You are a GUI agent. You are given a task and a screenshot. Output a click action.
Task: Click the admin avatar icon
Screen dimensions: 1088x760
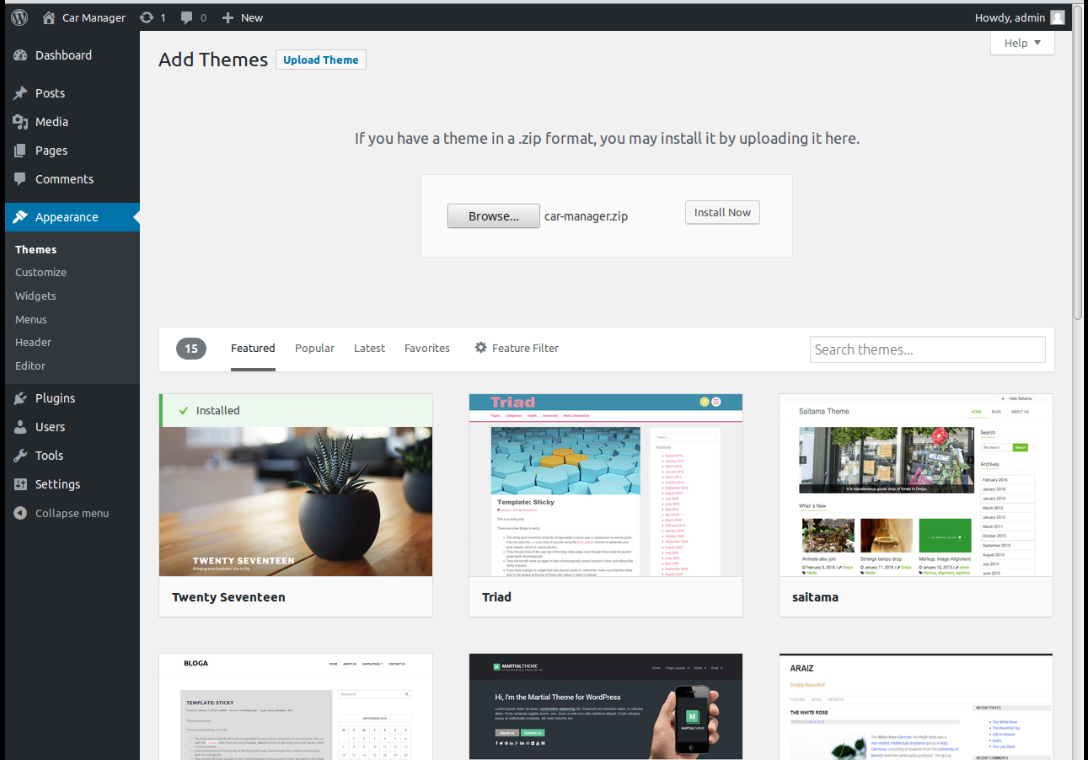pos(1057,17)
